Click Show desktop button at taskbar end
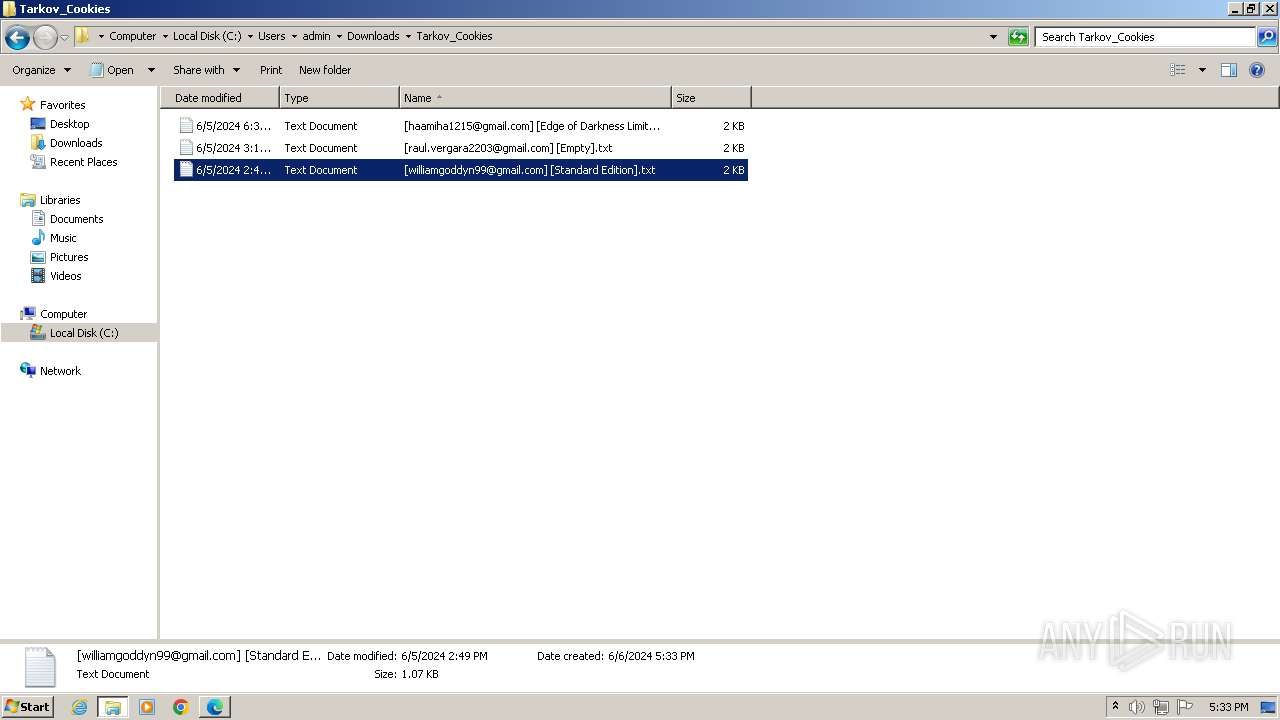 1269,707
